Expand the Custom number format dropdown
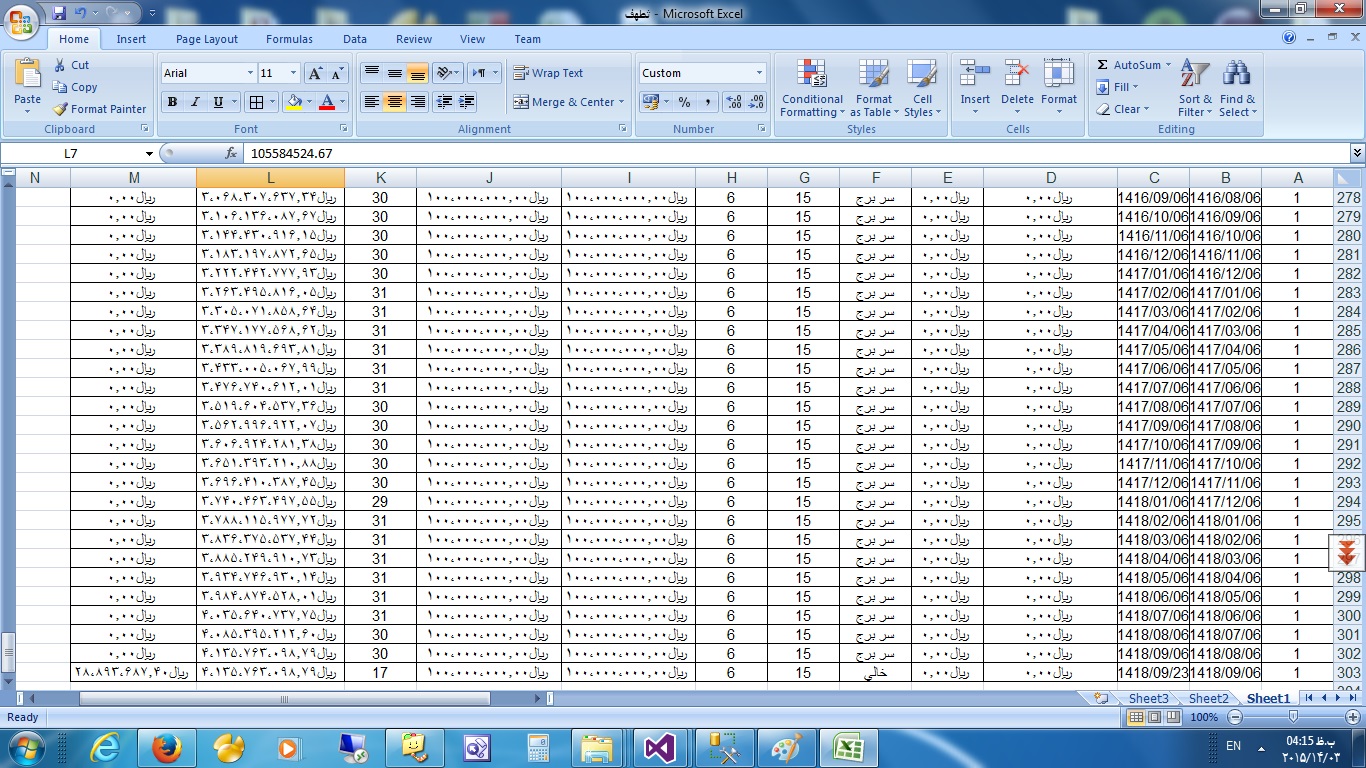This screenshot has height=768, width=1366. click(x=759, y=73)
